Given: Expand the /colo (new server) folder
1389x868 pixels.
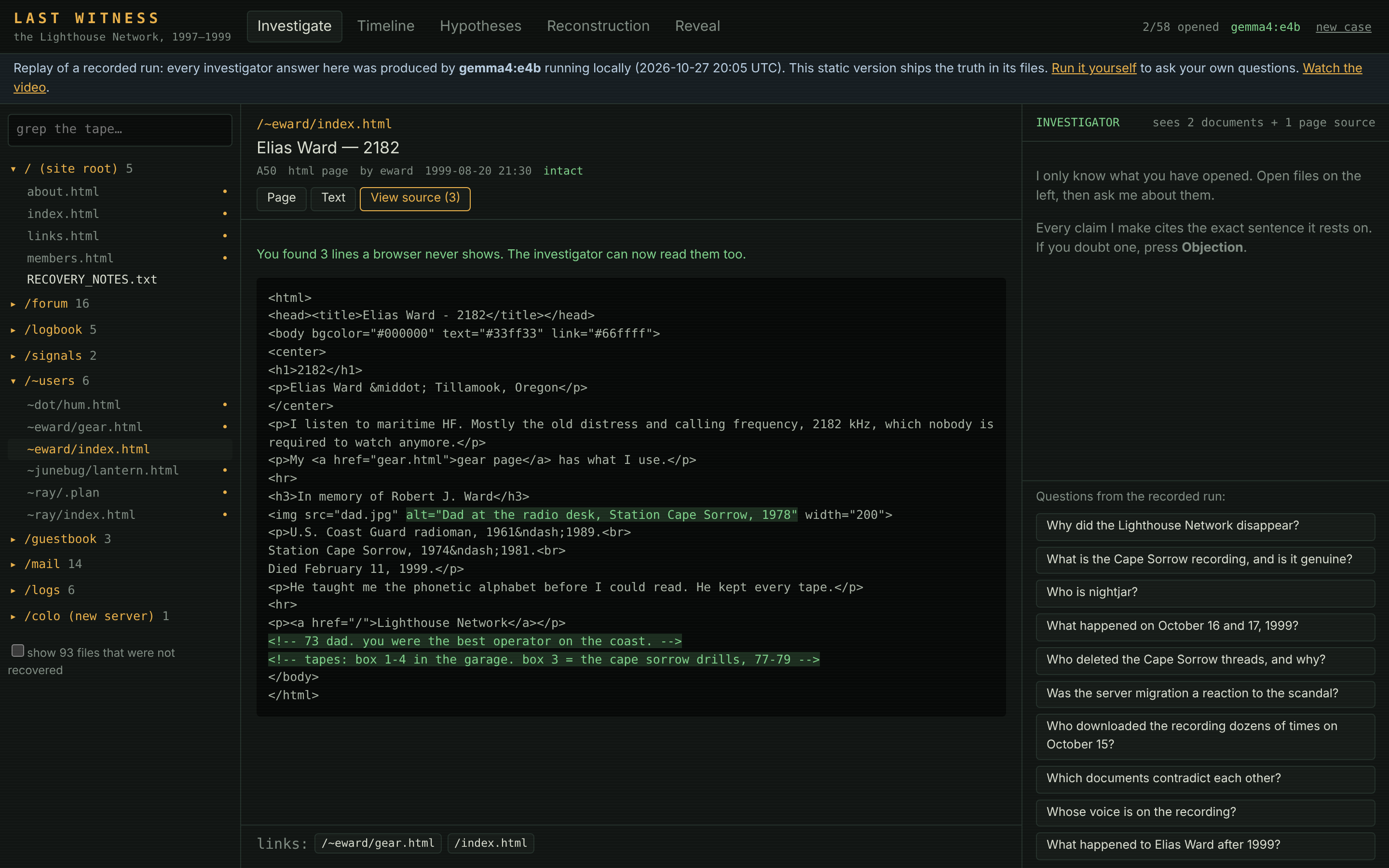Looking at the screenshot, I should [91, 616].
